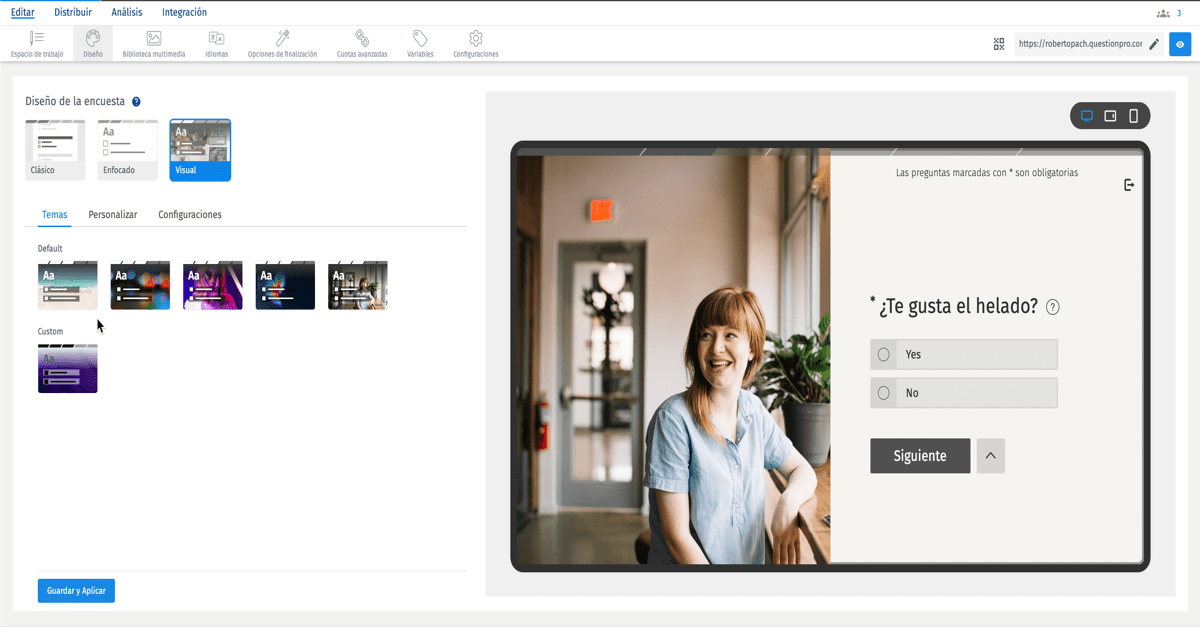Image resolution: width=1200 pixels, height=630 pixels.
Task: Select the Yes radio button in the preview
Action: click(883, 354)
